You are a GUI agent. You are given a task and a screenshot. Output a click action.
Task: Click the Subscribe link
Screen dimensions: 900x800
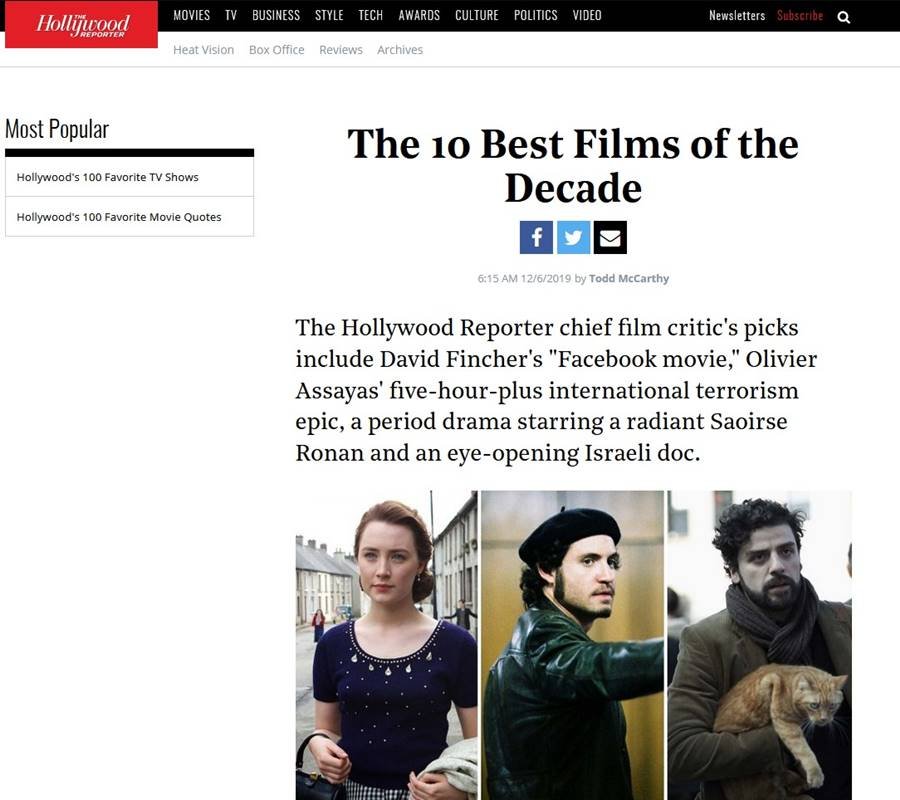800,15
